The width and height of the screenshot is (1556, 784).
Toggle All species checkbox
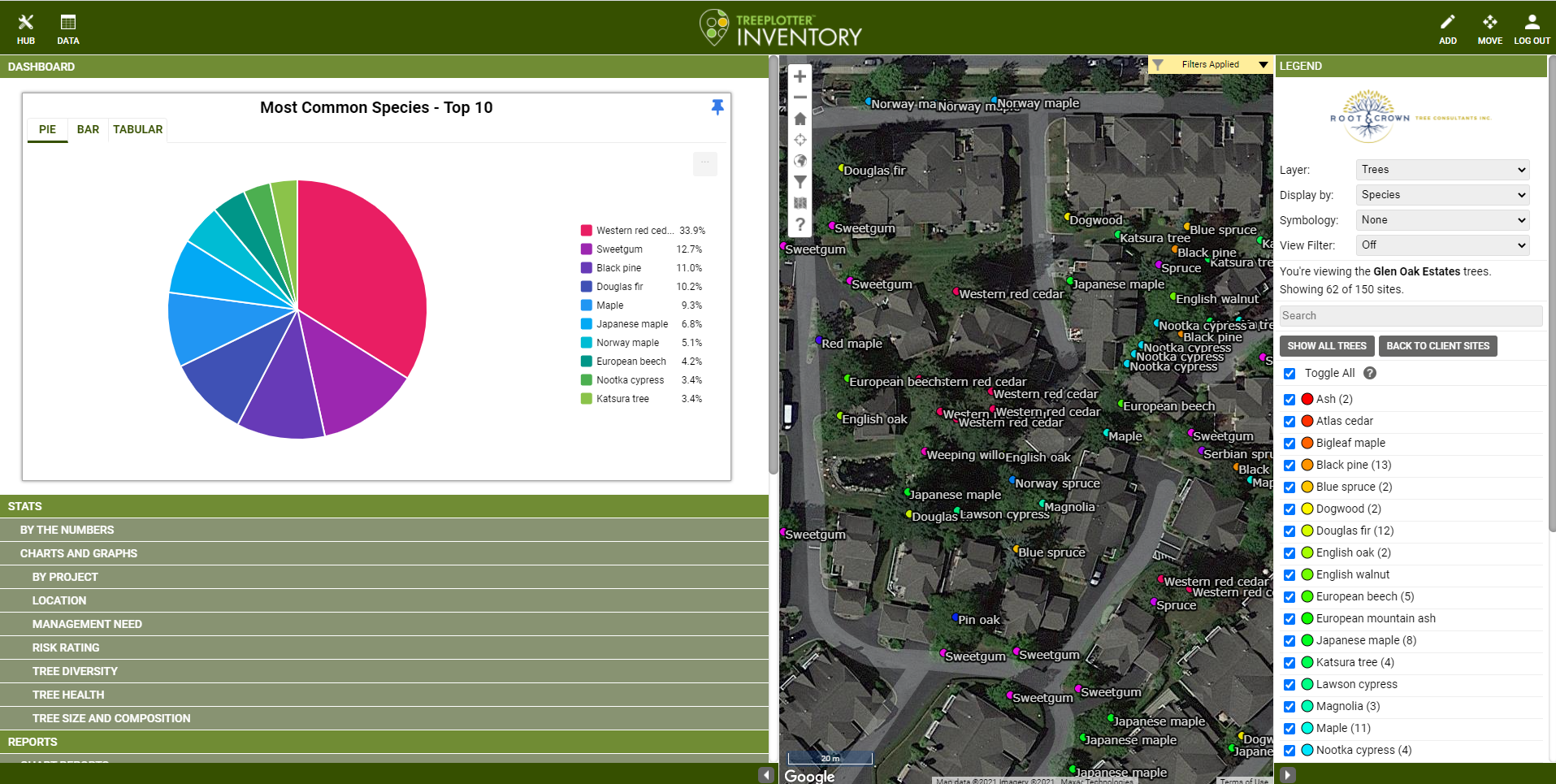1289,374
